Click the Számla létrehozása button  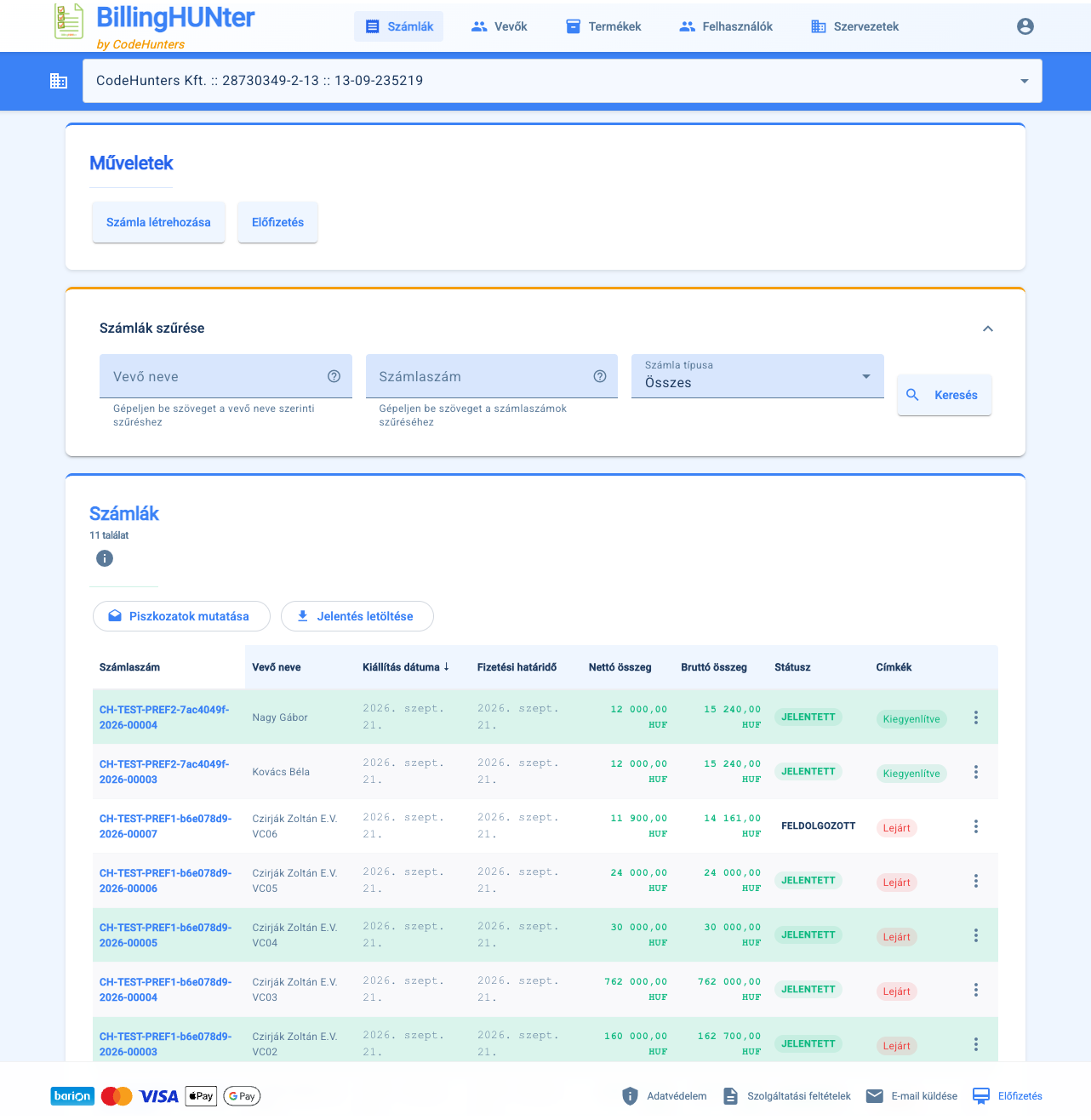point(158,222)
